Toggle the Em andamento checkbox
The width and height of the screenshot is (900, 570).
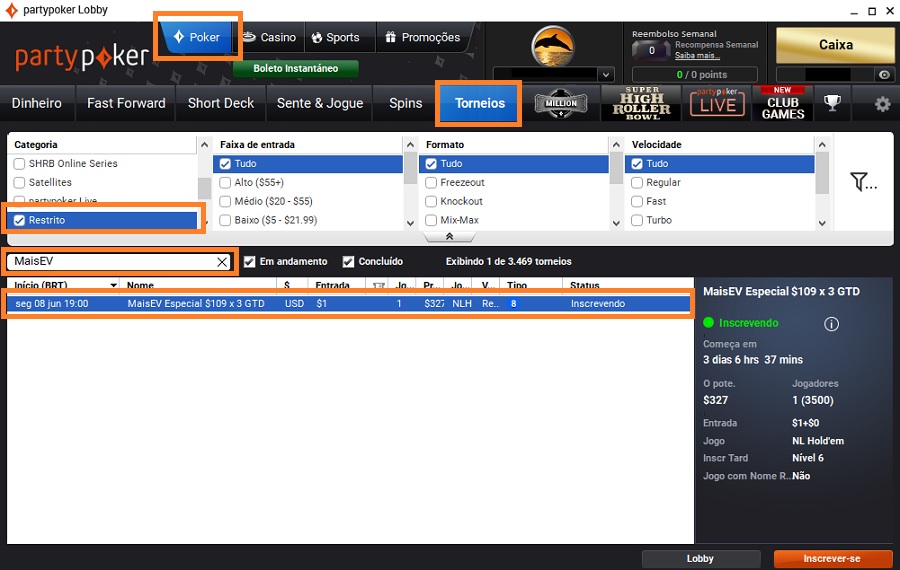249,262
